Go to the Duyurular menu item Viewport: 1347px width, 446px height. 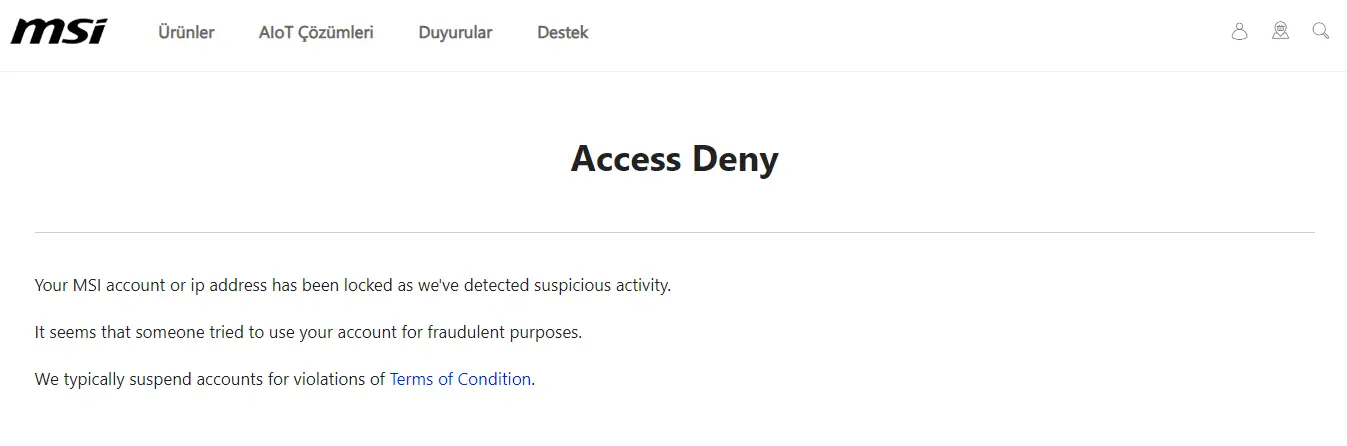coord(455,32)
